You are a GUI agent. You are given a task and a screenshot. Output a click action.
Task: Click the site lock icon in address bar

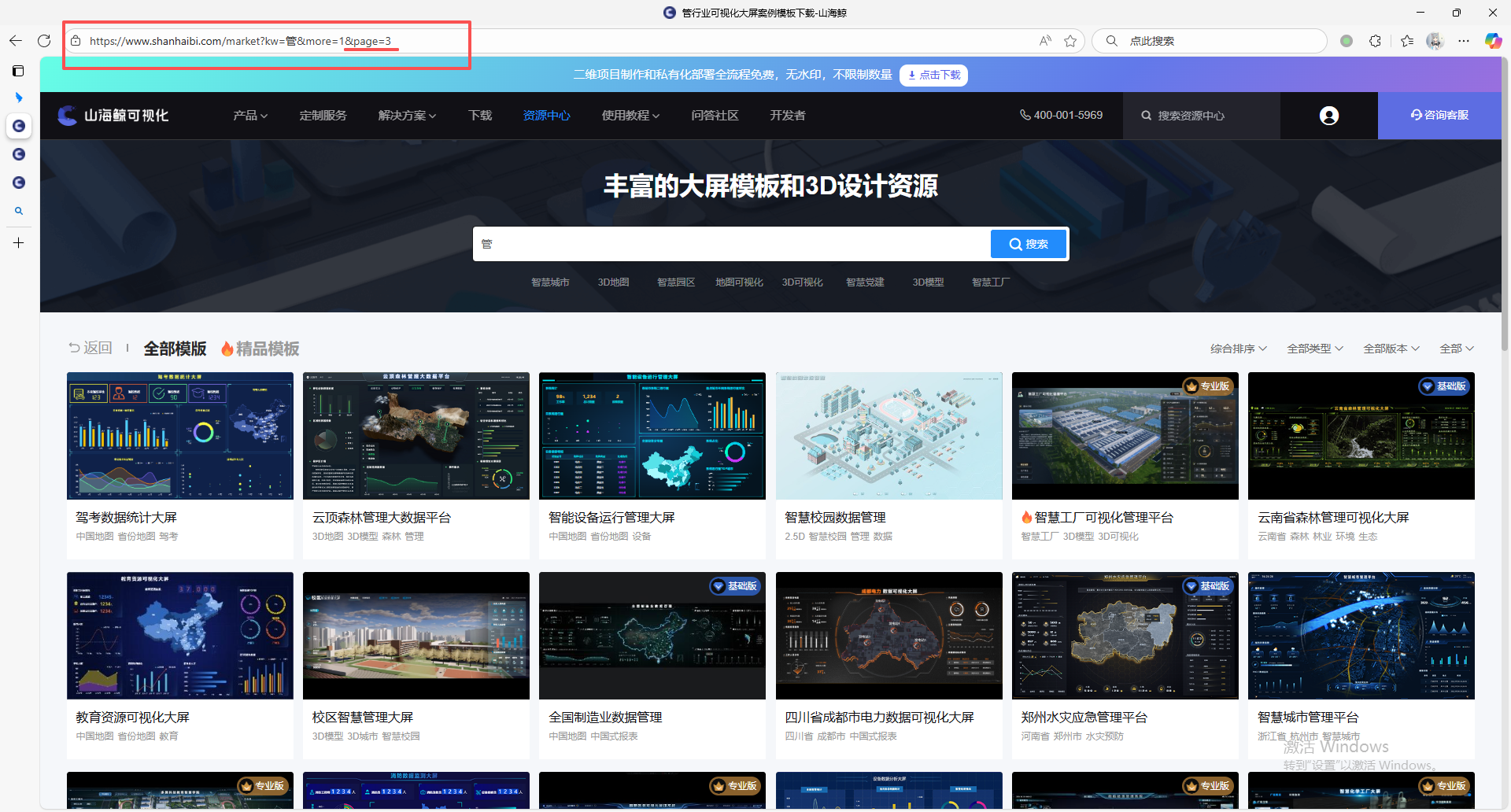coord(76,41)
